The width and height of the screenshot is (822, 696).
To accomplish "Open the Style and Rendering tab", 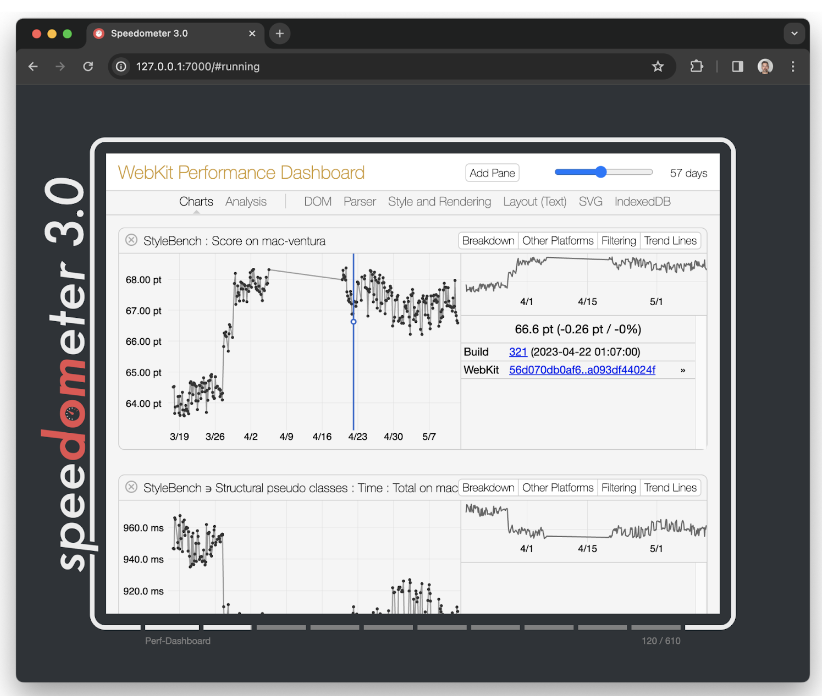I will pos(439,202).
